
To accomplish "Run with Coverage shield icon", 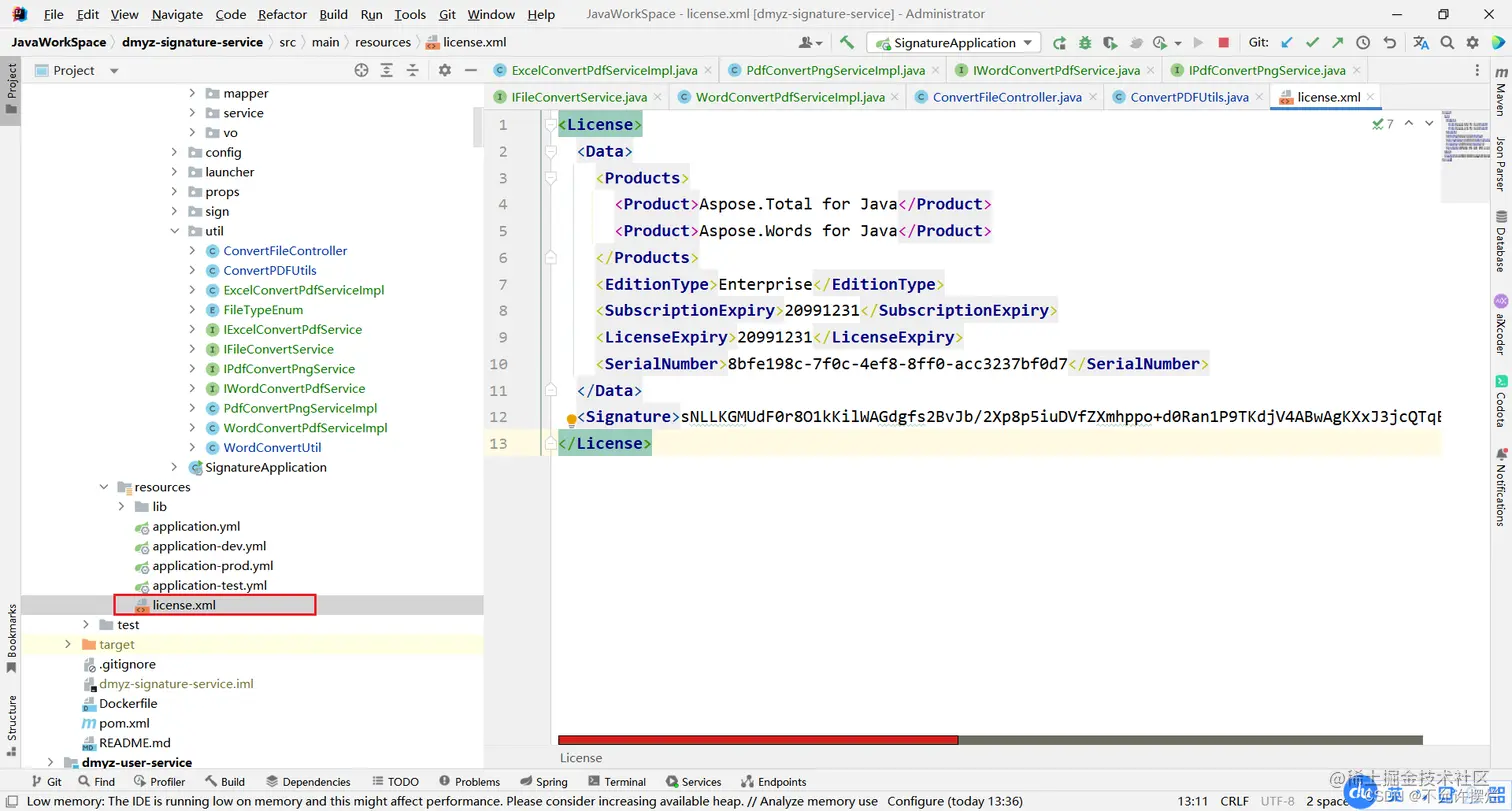I will pos(1110,43).
